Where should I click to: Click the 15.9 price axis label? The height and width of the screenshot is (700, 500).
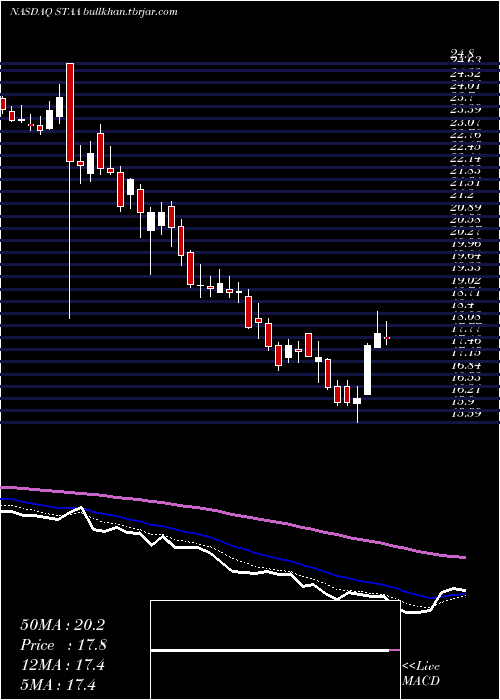coord(462,402)
